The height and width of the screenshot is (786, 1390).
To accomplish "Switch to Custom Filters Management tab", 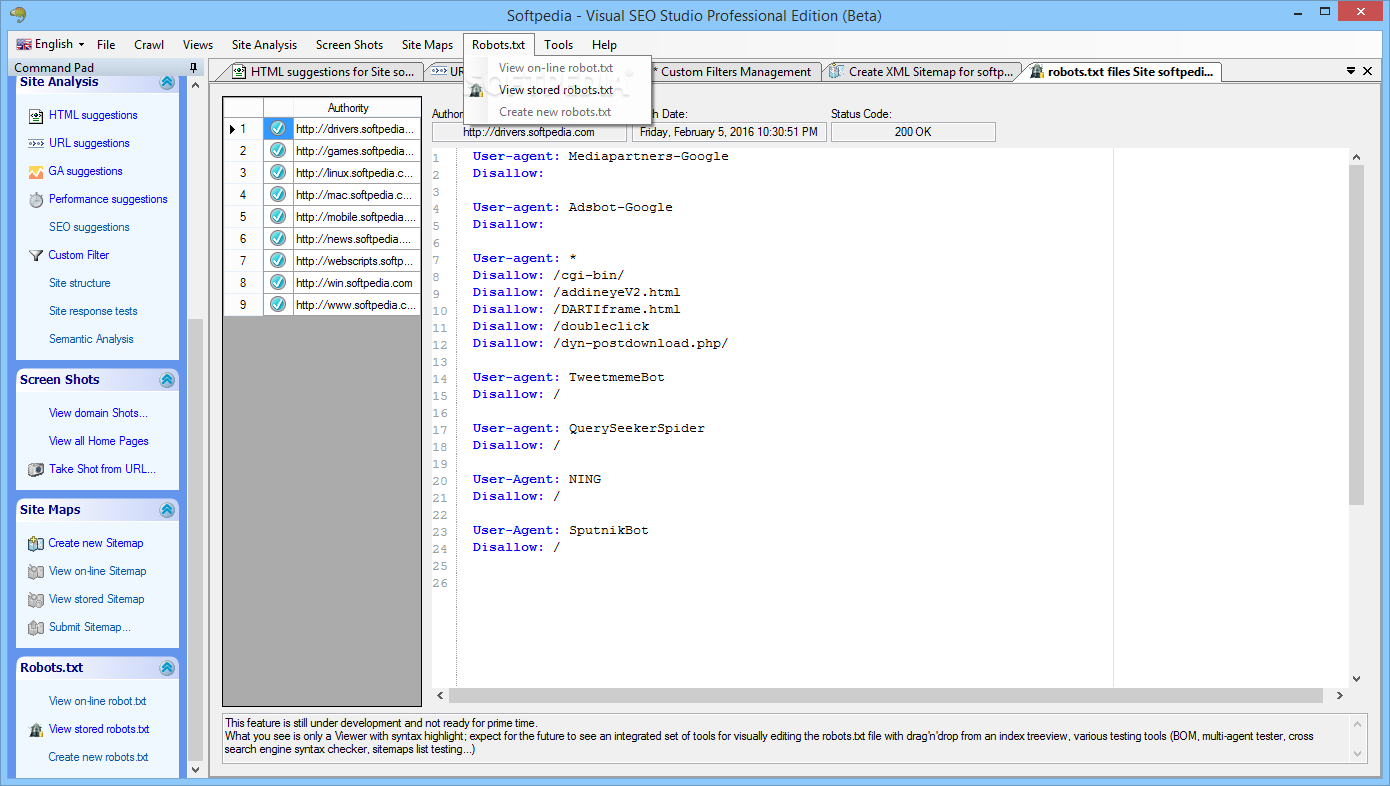I will pos(735,72).
